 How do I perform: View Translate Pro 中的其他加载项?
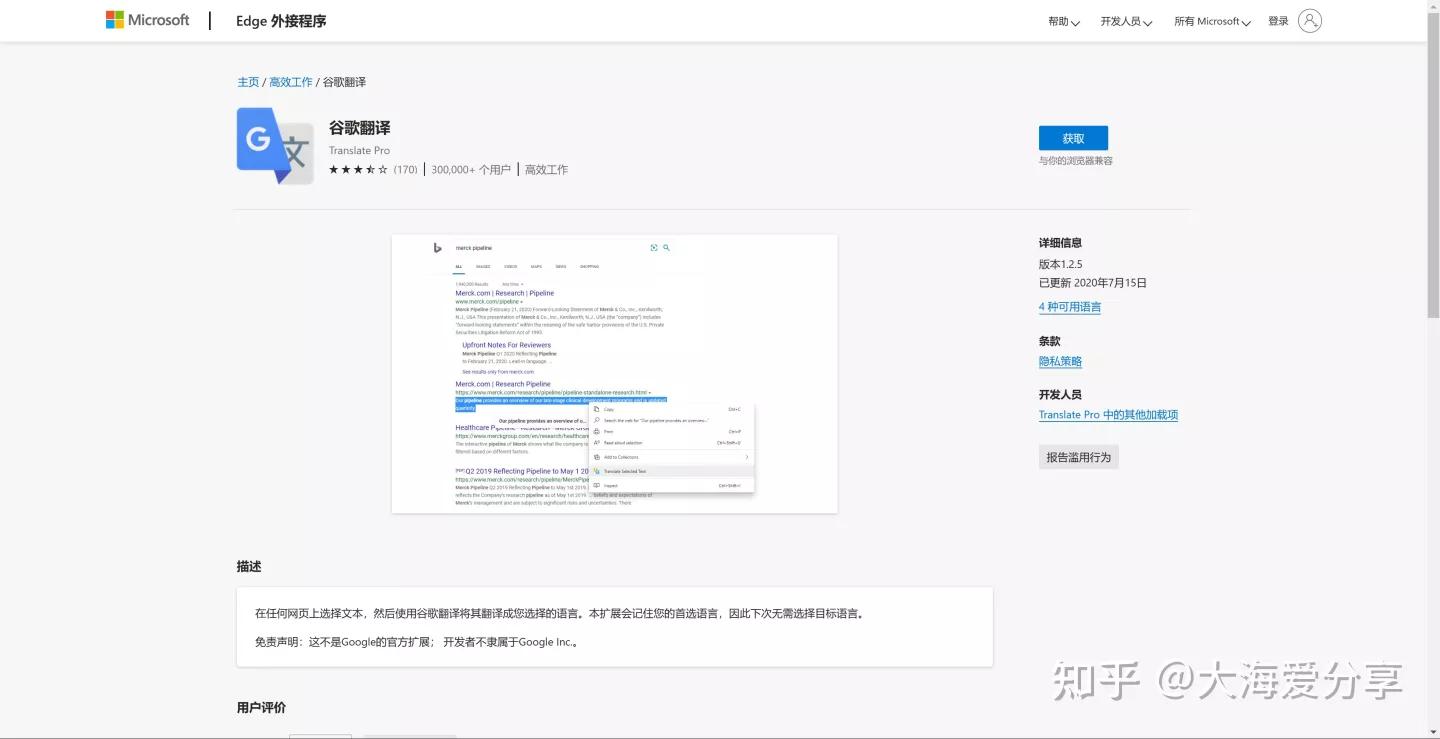pyautogui.click(x=1107, y=414)
